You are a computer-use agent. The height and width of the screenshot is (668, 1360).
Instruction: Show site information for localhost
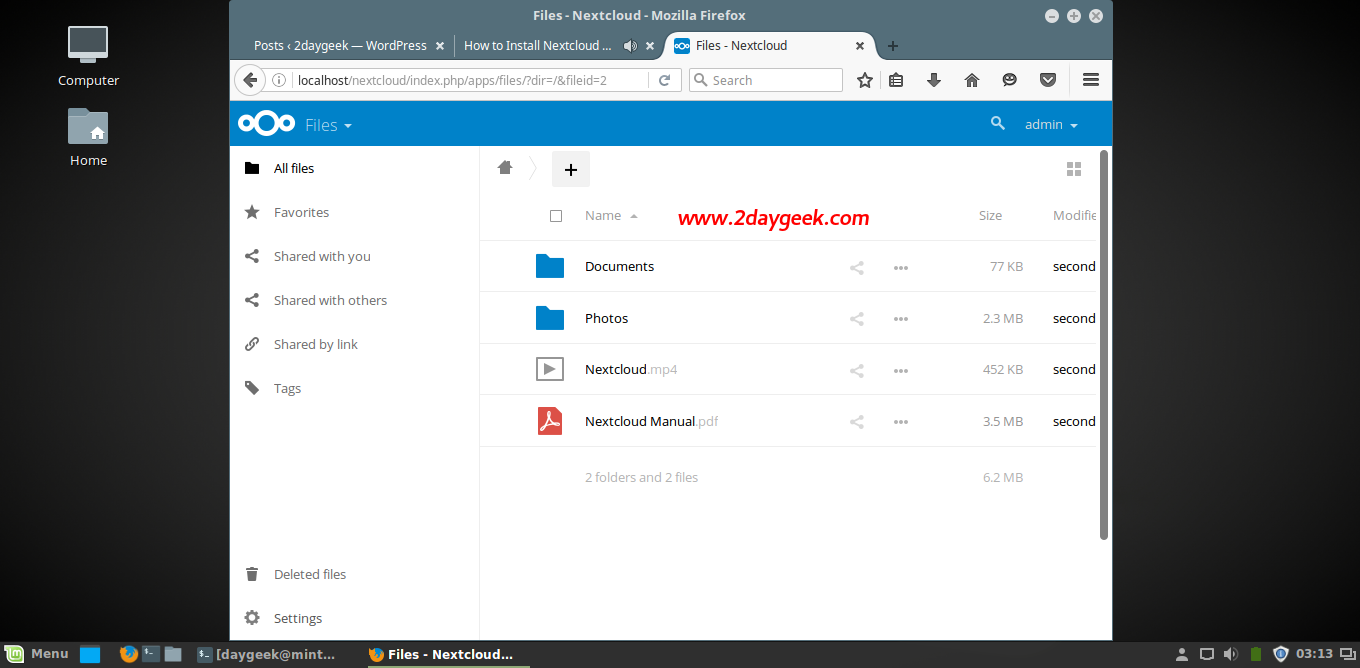[x=279, y=80]
